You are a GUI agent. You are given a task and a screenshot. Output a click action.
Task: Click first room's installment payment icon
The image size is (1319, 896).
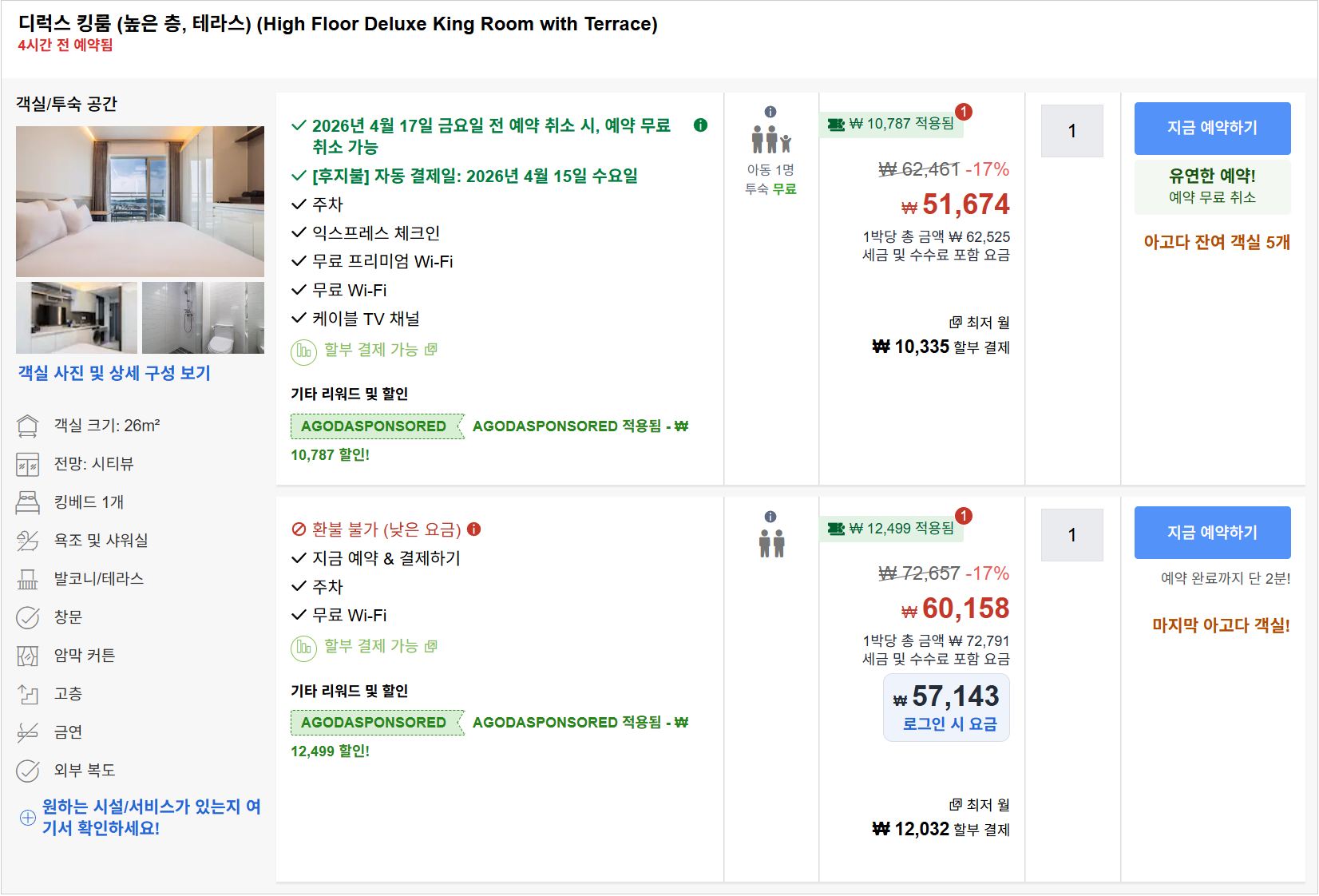(303, 351)
